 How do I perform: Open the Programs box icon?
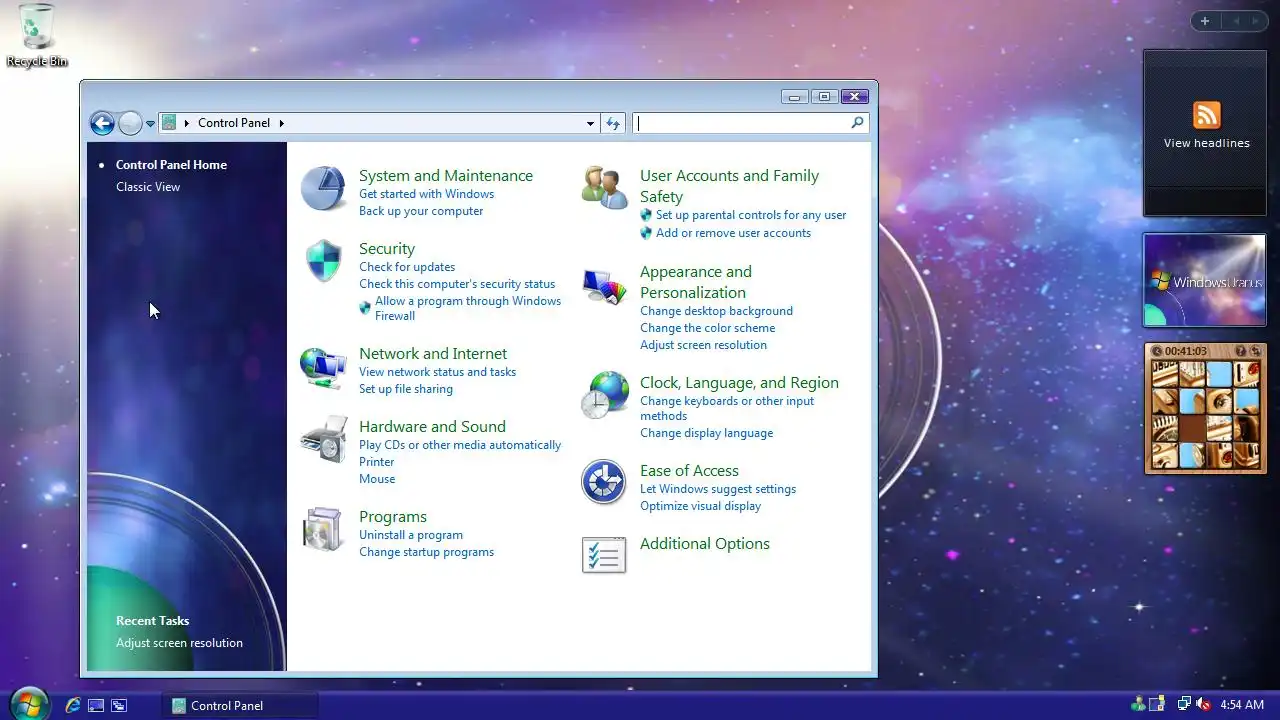tap(323, 529)
